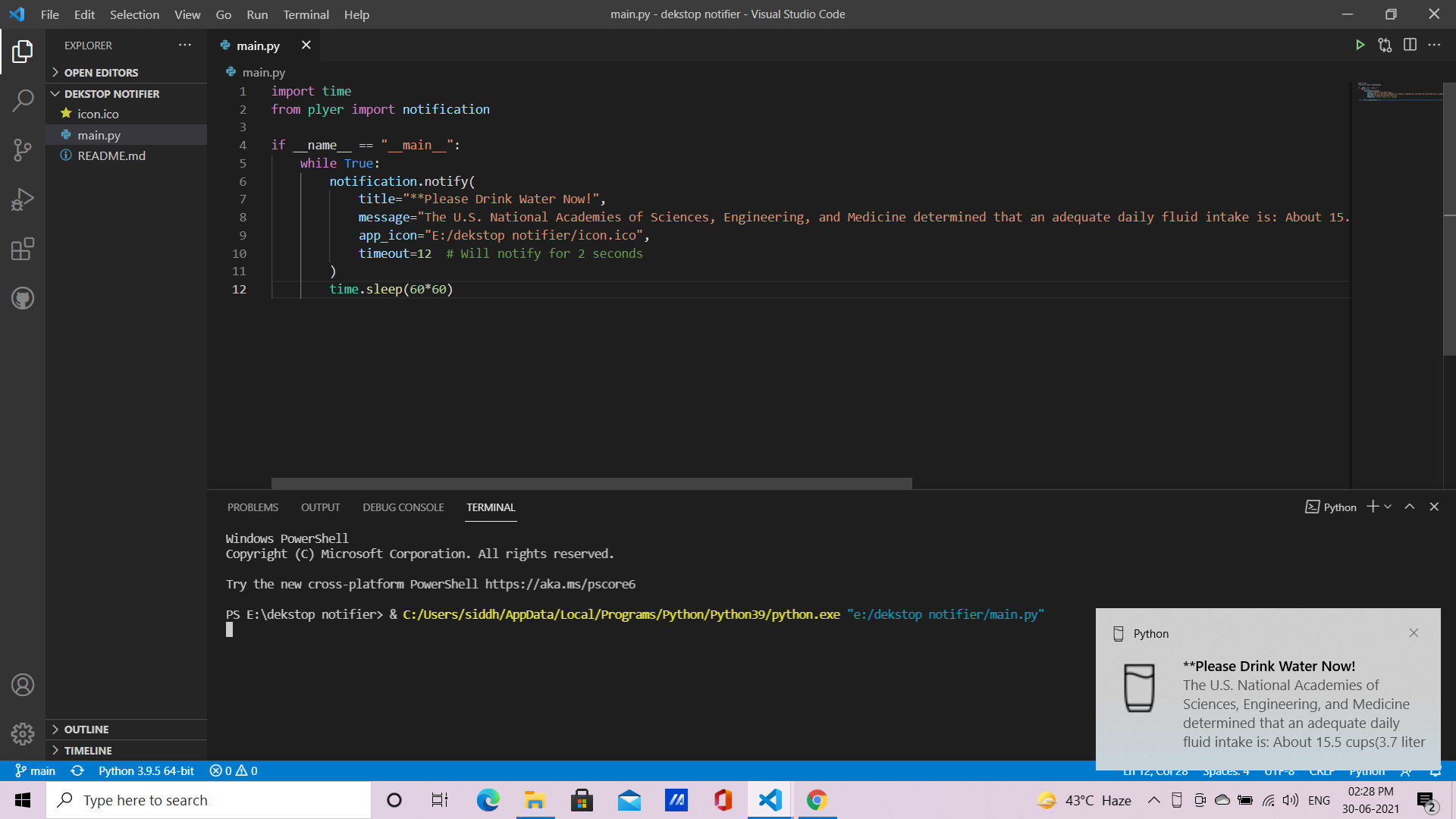1456x819 pixels.
Task: Expand the OPEN EDITORS section
Action: coord(101,73)
